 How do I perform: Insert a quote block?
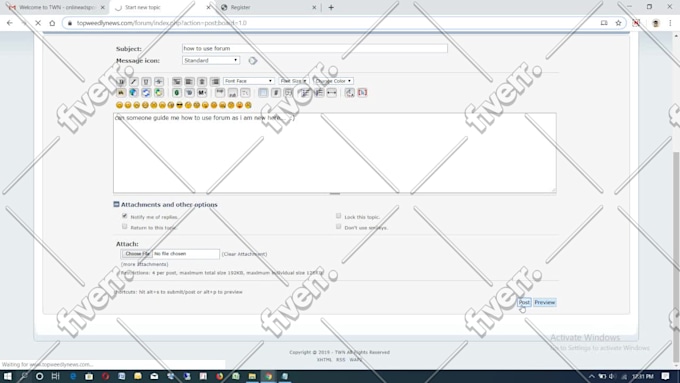pyautogui.click(x=288, y=93)
